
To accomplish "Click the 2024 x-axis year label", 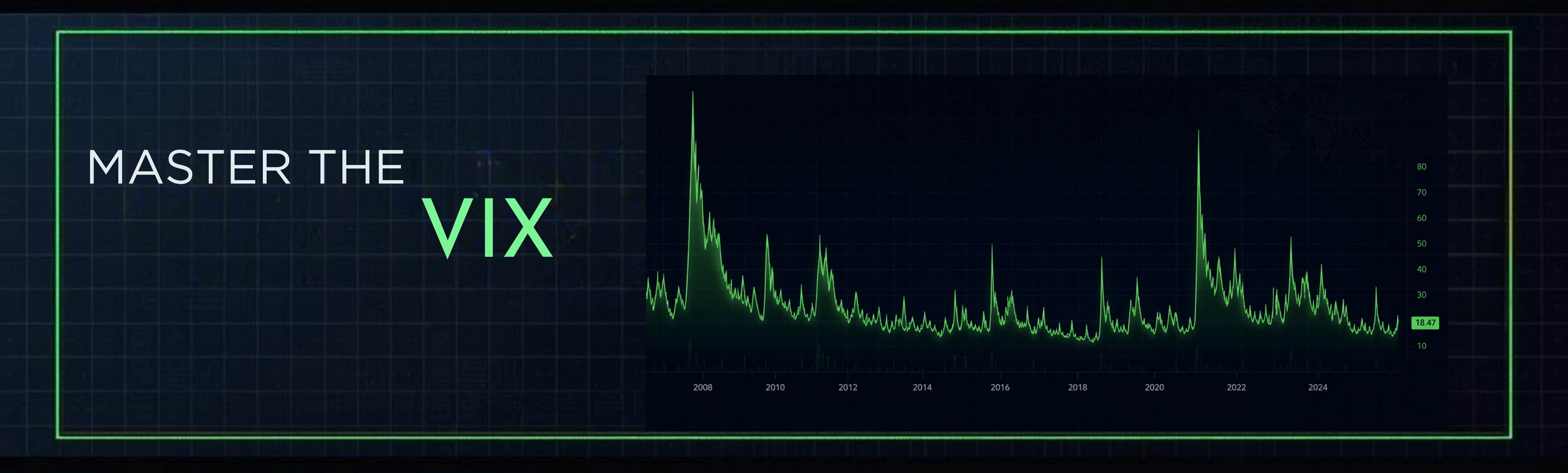I will [x=1318, y=387].
